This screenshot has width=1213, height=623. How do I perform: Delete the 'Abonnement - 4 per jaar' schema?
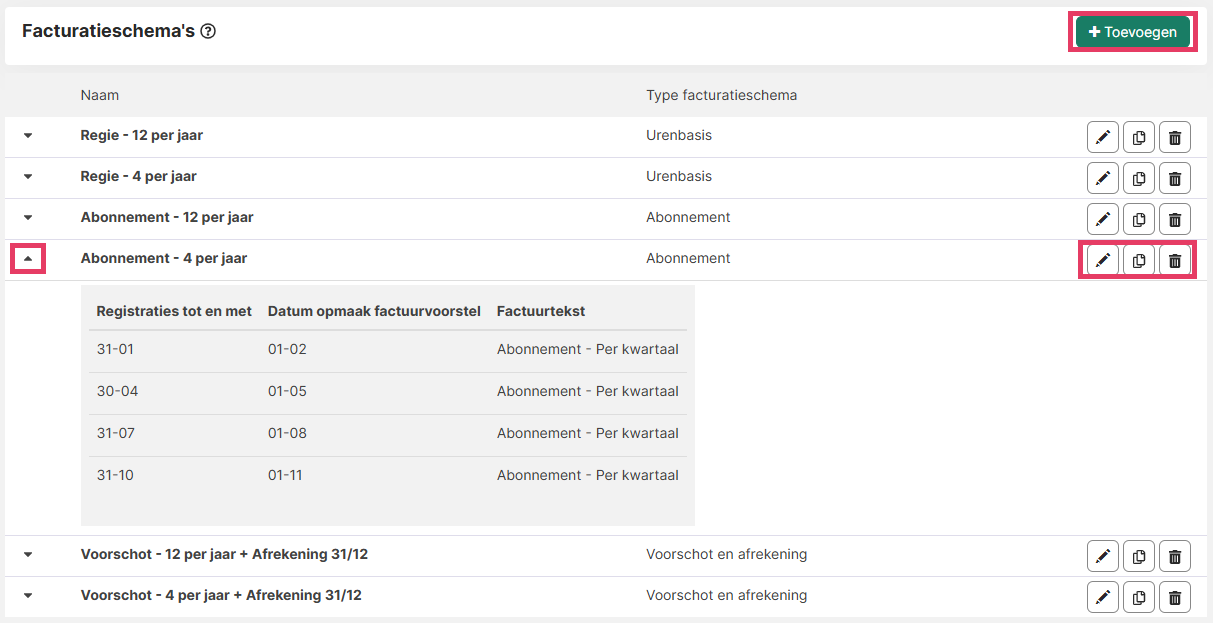1175,260
